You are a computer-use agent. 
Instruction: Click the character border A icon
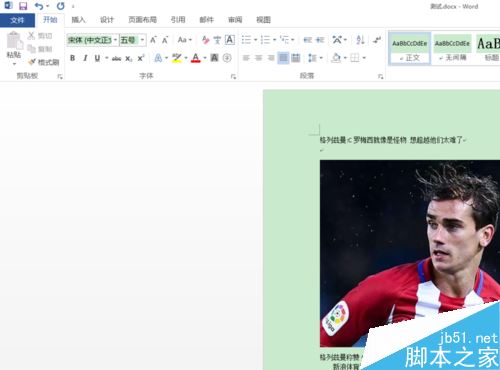tap(230, 40)
